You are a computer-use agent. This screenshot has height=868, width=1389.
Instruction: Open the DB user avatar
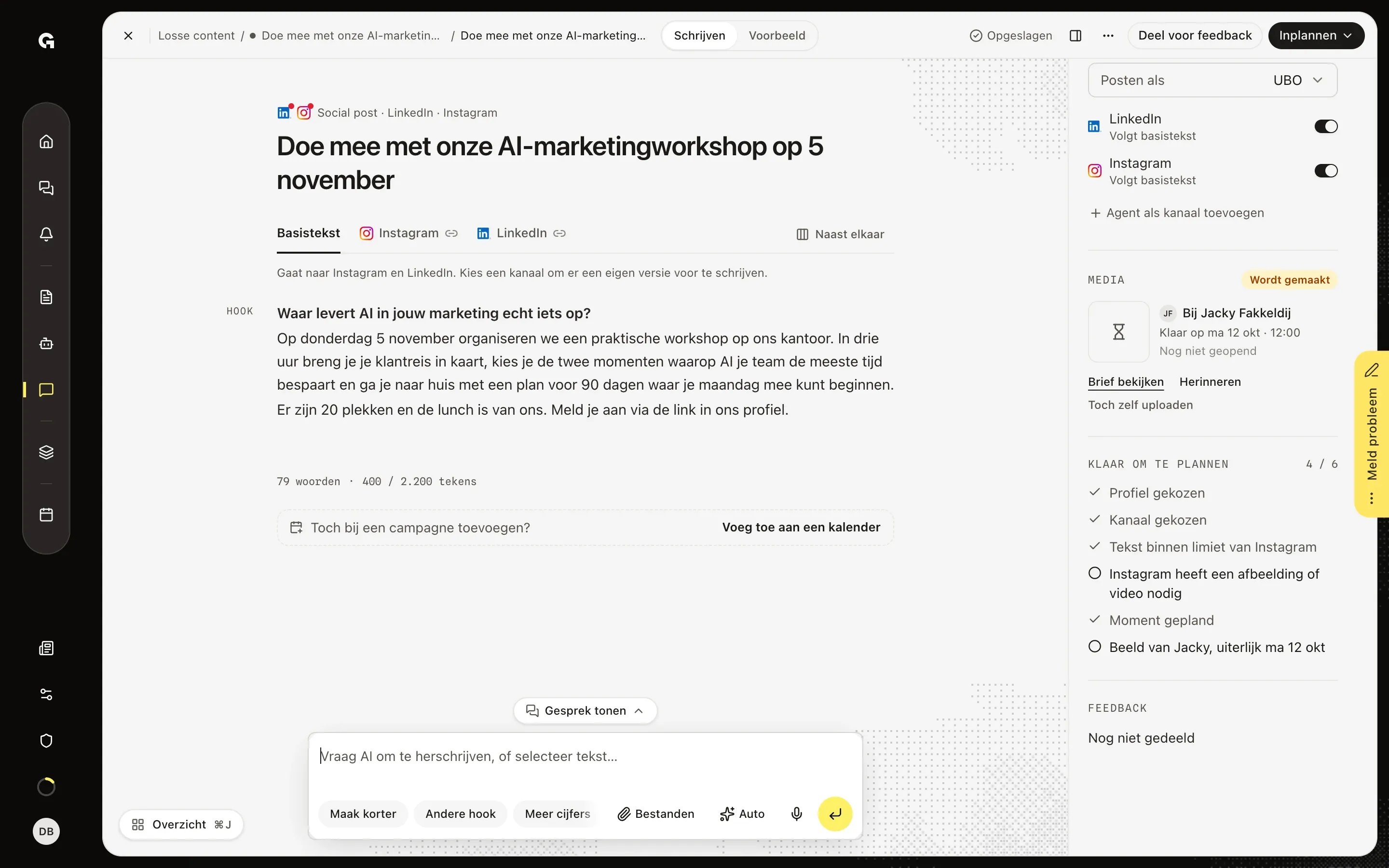coord(46,831)
